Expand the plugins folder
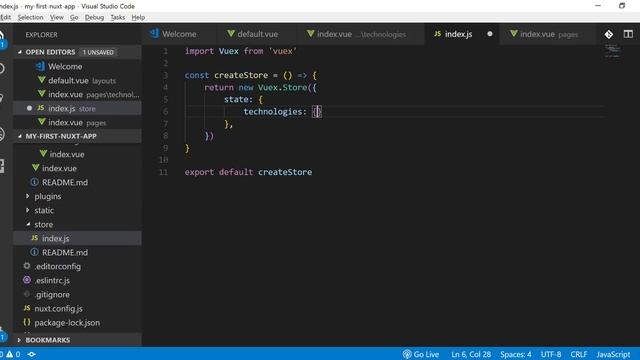The width and height of the screenshot is (640, 360). [28, 196]
